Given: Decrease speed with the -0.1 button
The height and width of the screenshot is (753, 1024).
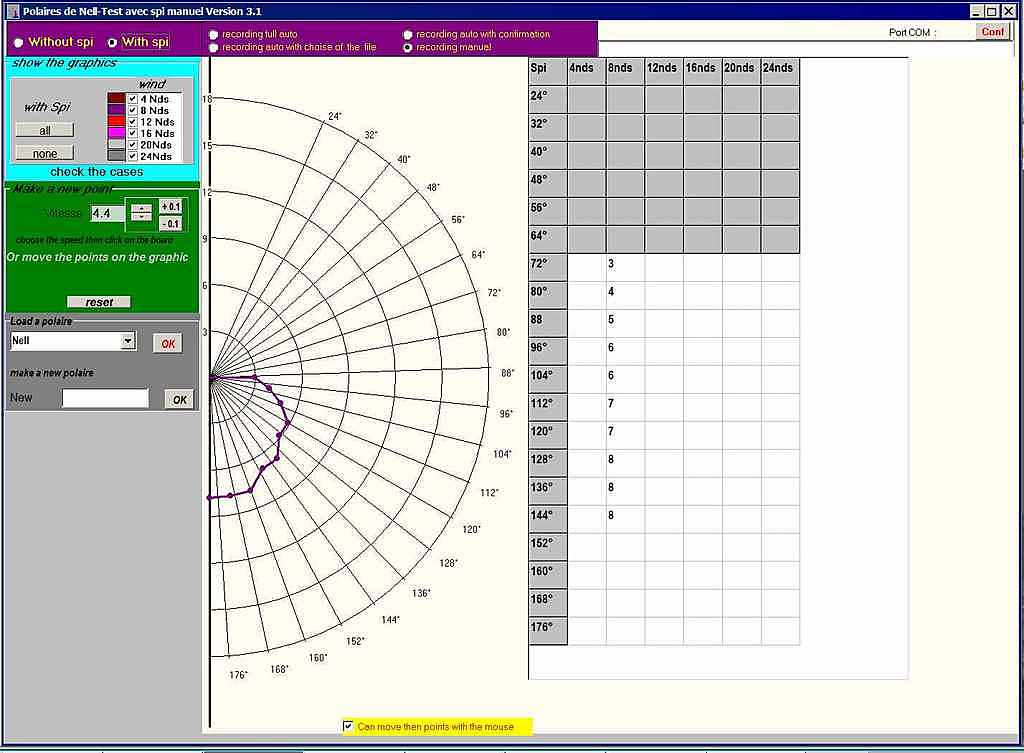Looking at the screenshot, I should click(170, 223).
